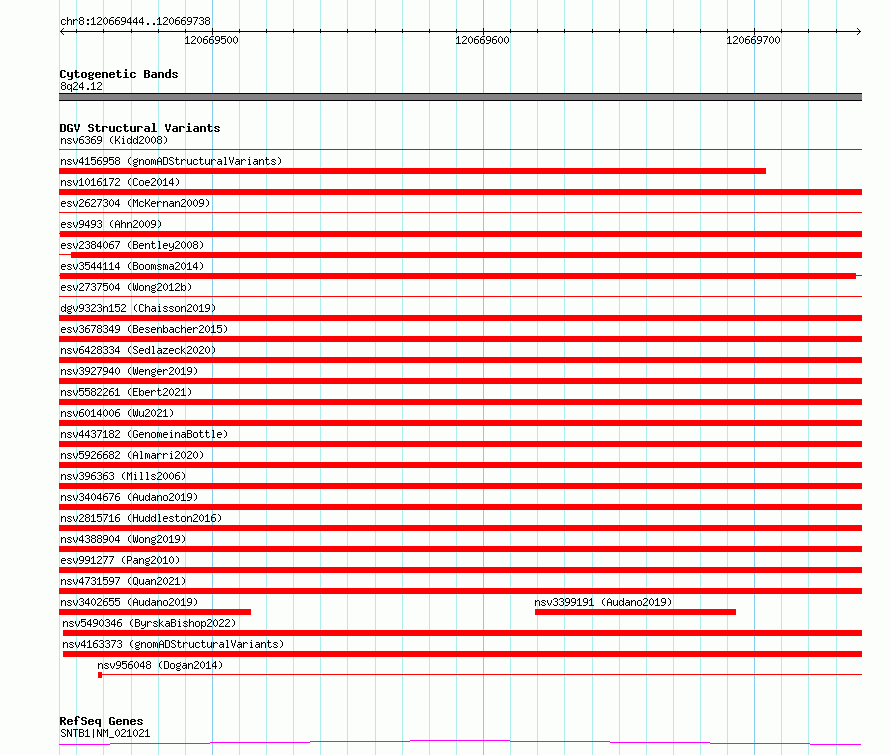The image size is (890, 755).
Task: Click the nsv6369 (Kidd2008) variant label
Action: 114,140
